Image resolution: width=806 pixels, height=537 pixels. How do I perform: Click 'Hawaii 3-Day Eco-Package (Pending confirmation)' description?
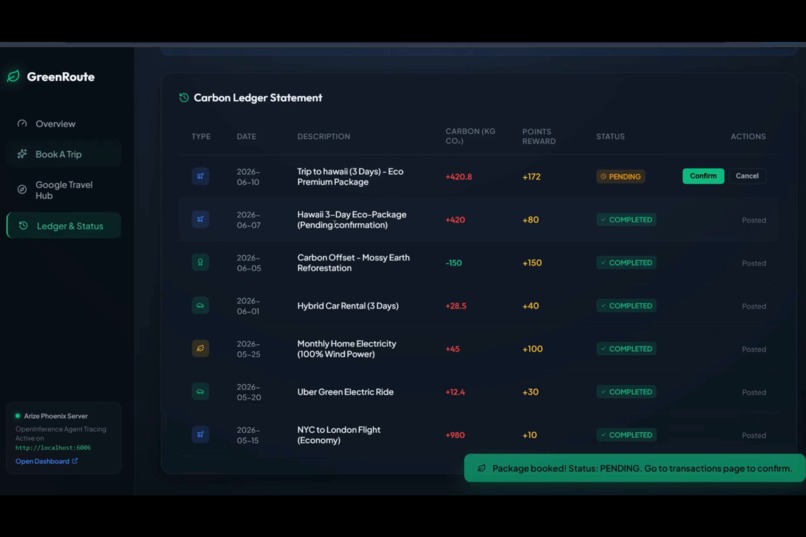tap(352, 219)
